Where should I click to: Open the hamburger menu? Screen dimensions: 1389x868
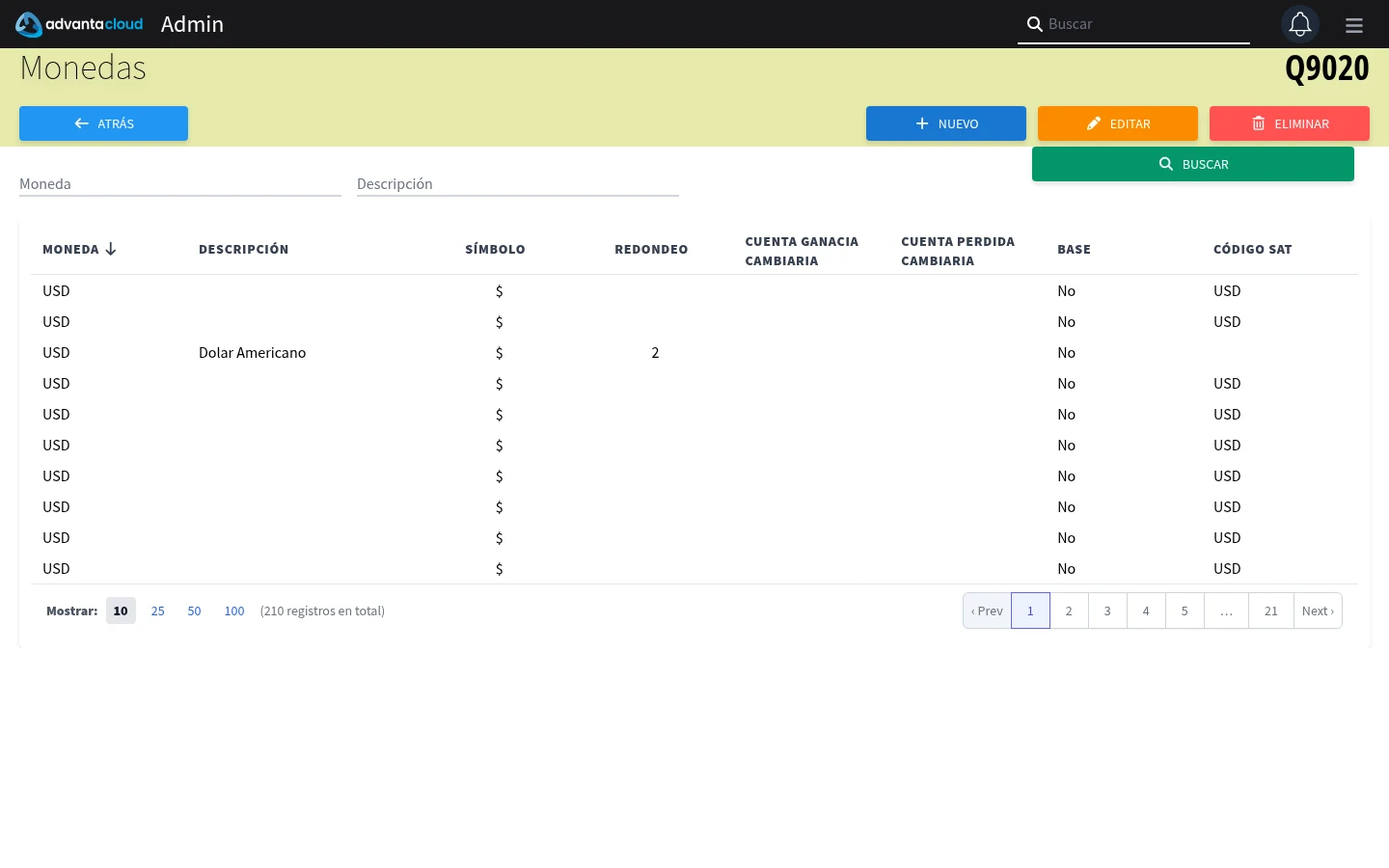tap(1354, 25)
